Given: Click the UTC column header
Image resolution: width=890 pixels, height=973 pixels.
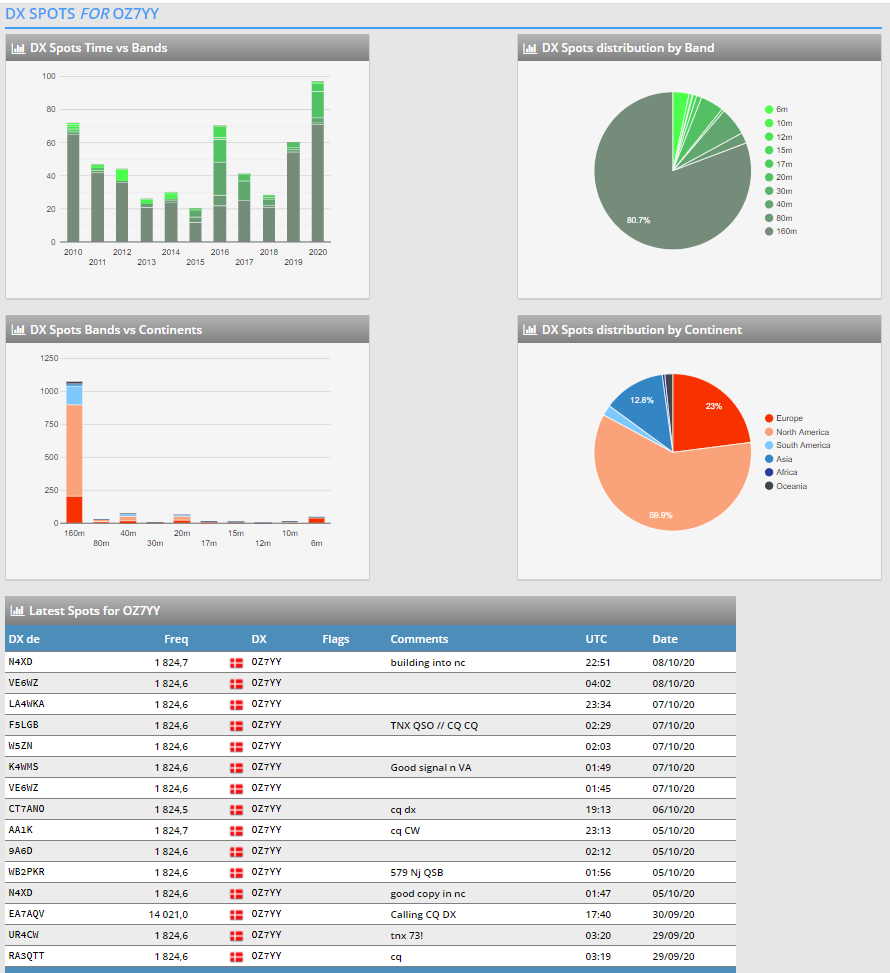Looking at the screenshot, I should tap(595, 639).
